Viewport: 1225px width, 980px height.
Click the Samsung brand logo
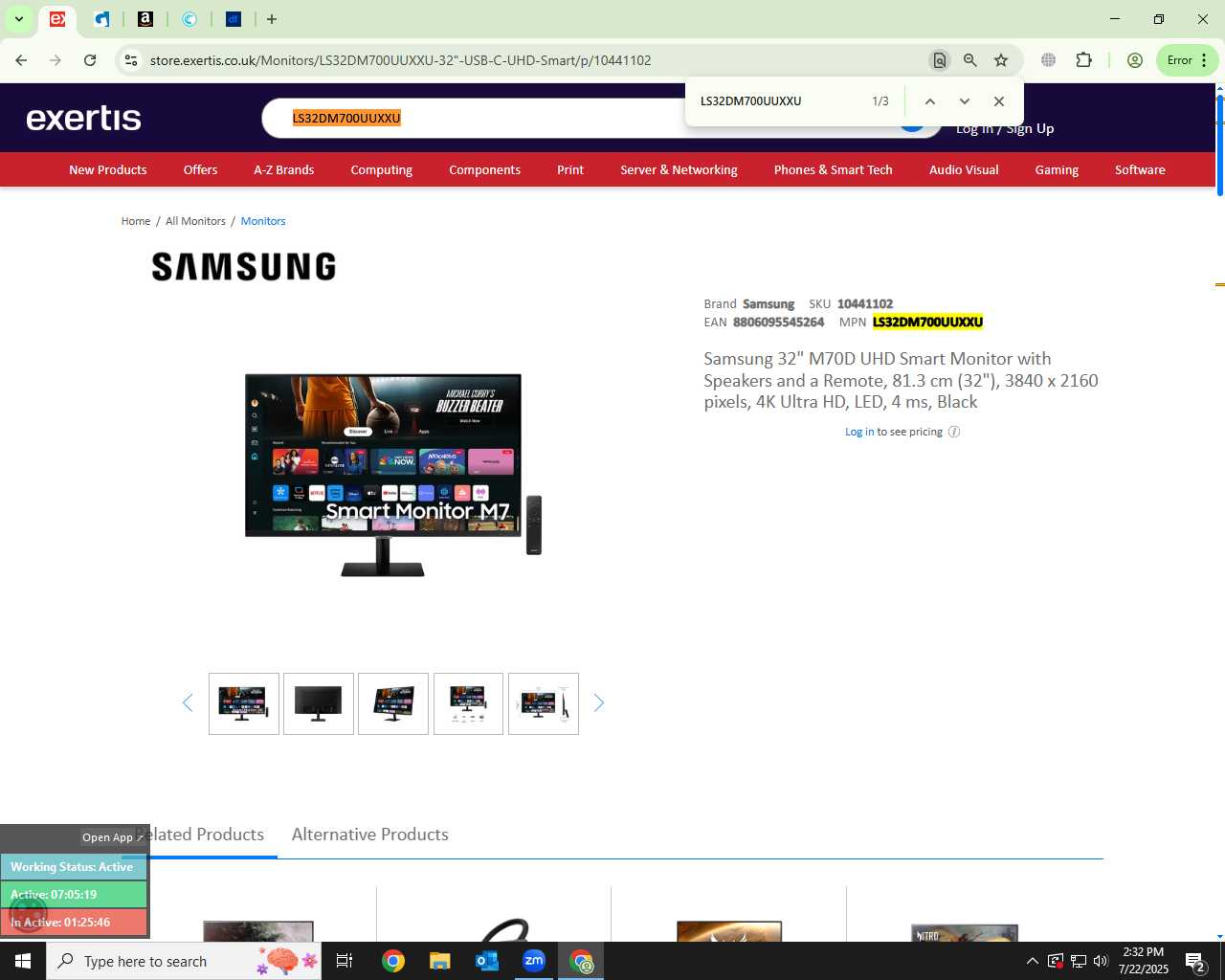tap(244, 266)
